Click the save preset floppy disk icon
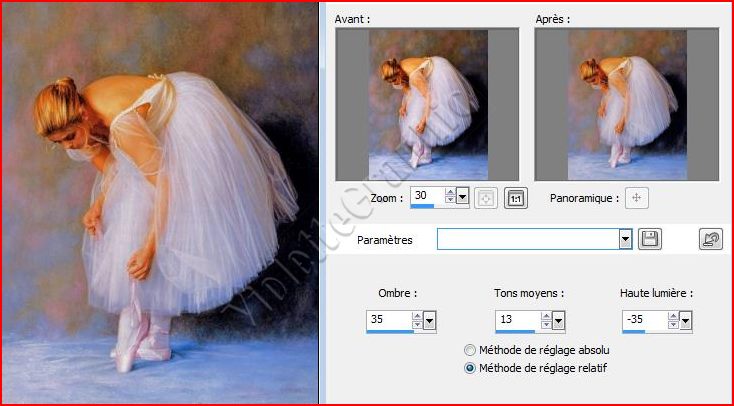734x406 pixels. coord(649,240)
